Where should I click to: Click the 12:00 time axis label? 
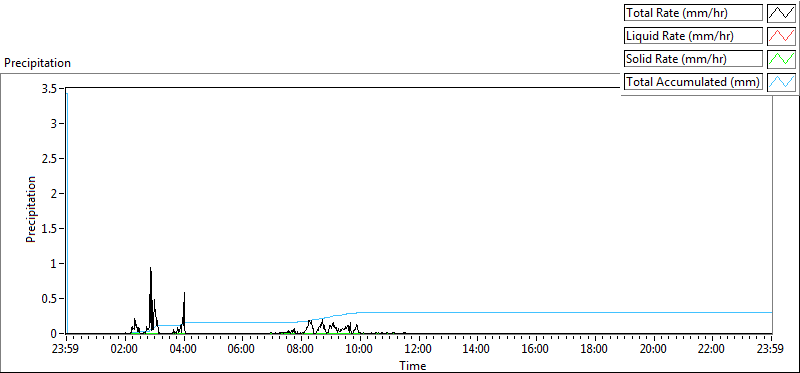pos(418,350)
